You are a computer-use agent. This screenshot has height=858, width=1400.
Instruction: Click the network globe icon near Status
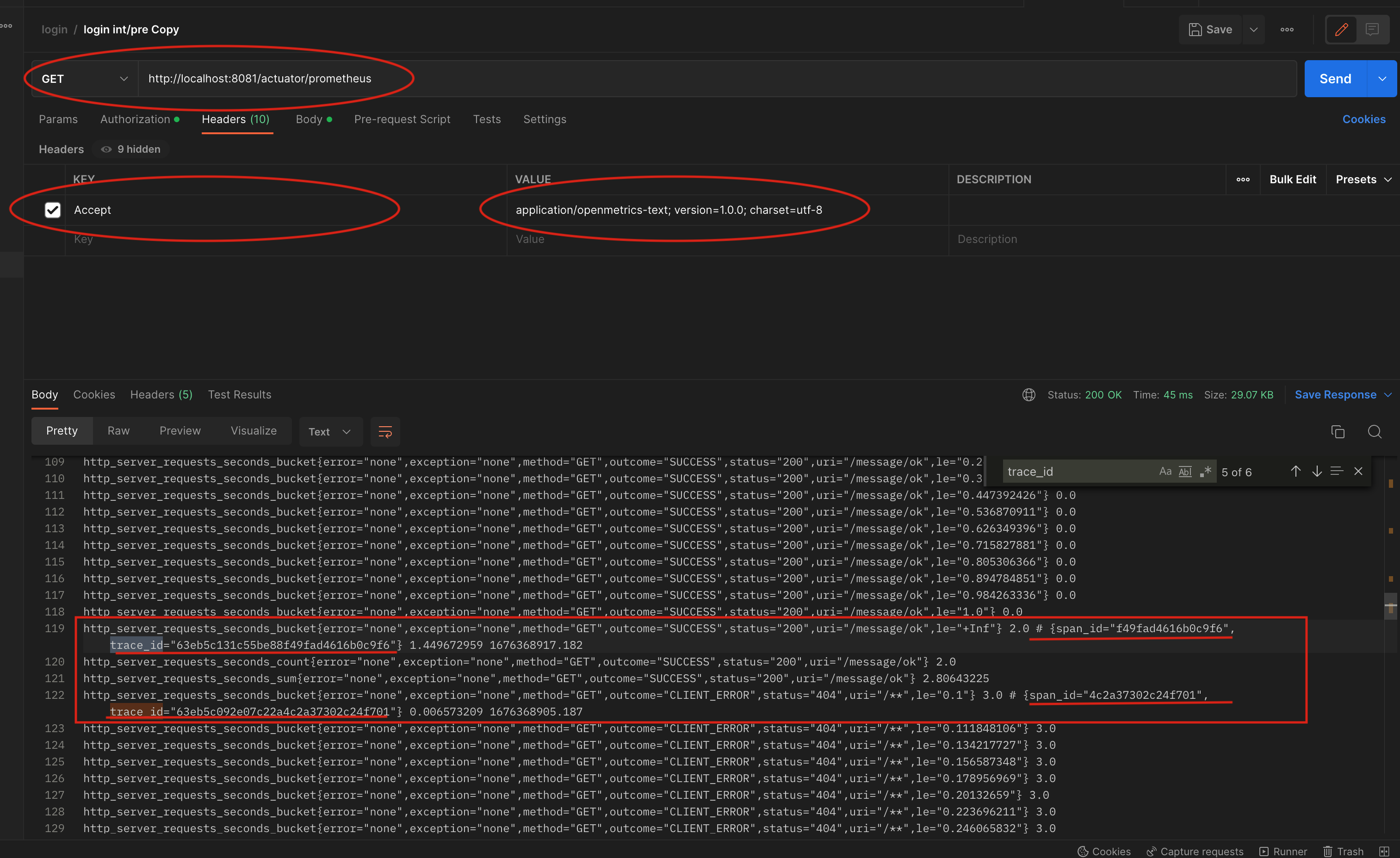click(x=1028, y=395)
